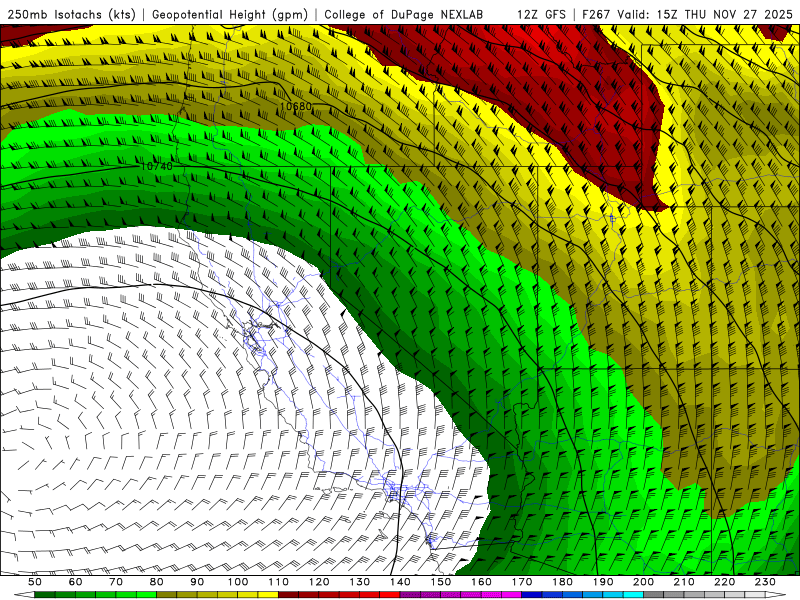
Task: Click the '250mb Isotachs (kts)' title text
Action: [71, 14]
